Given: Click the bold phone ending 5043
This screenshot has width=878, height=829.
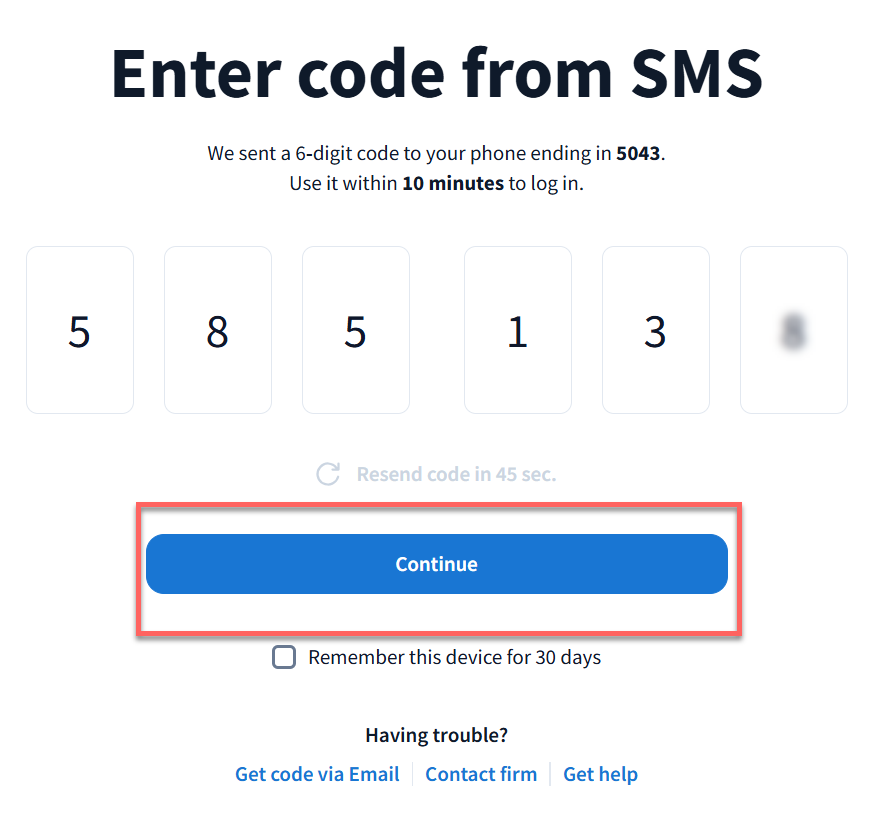Looking at the screenshot, I should 638,154.
